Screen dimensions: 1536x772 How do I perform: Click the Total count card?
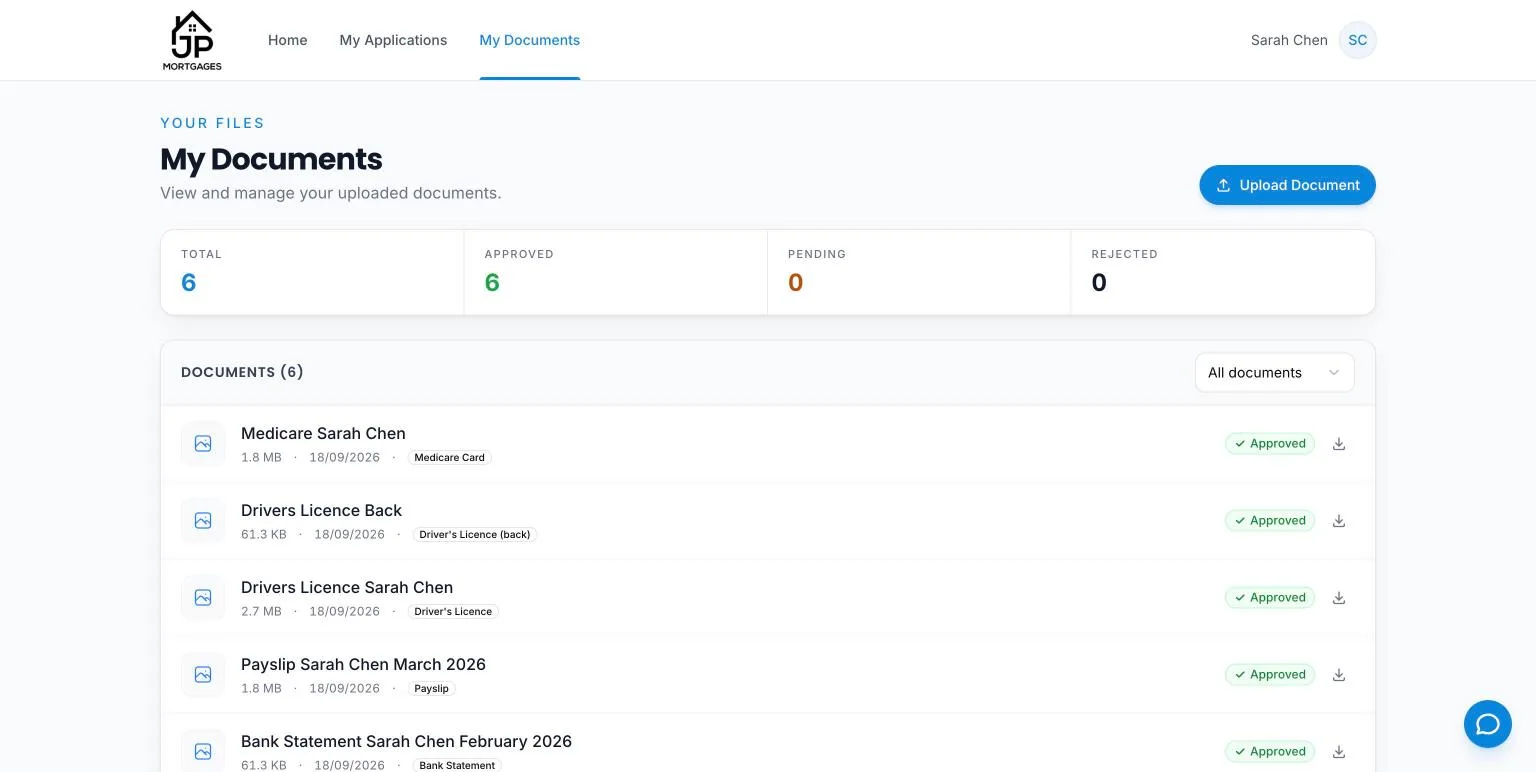pos(312,272)
